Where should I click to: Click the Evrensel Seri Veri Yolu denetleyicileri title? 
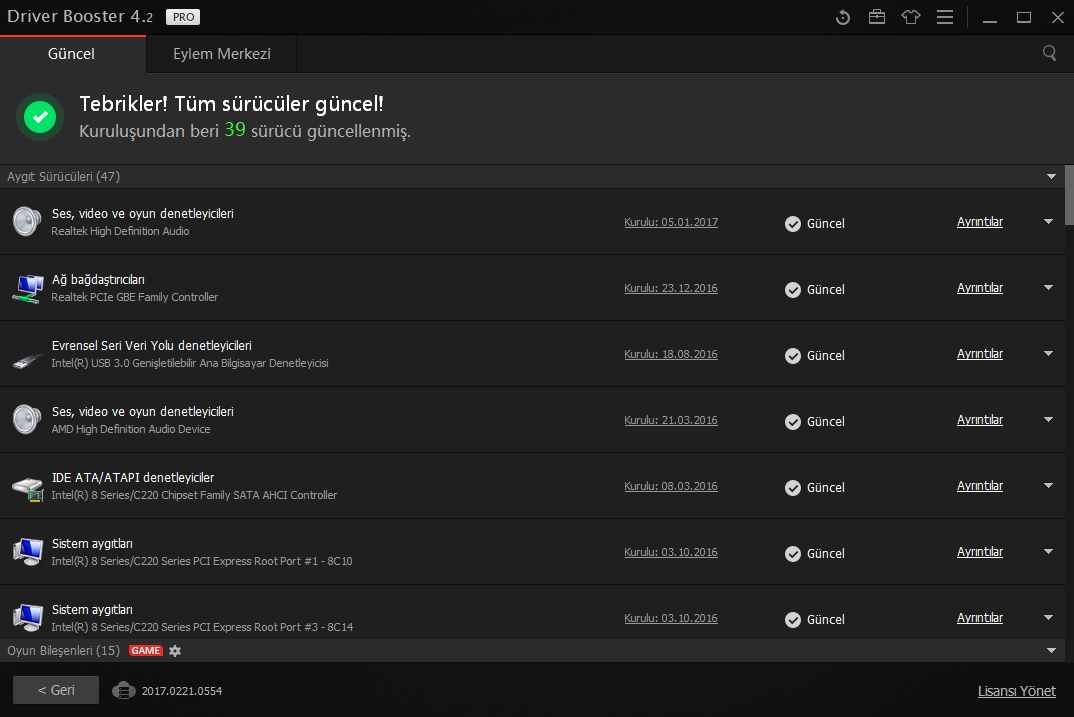click(x=151, y=346)
